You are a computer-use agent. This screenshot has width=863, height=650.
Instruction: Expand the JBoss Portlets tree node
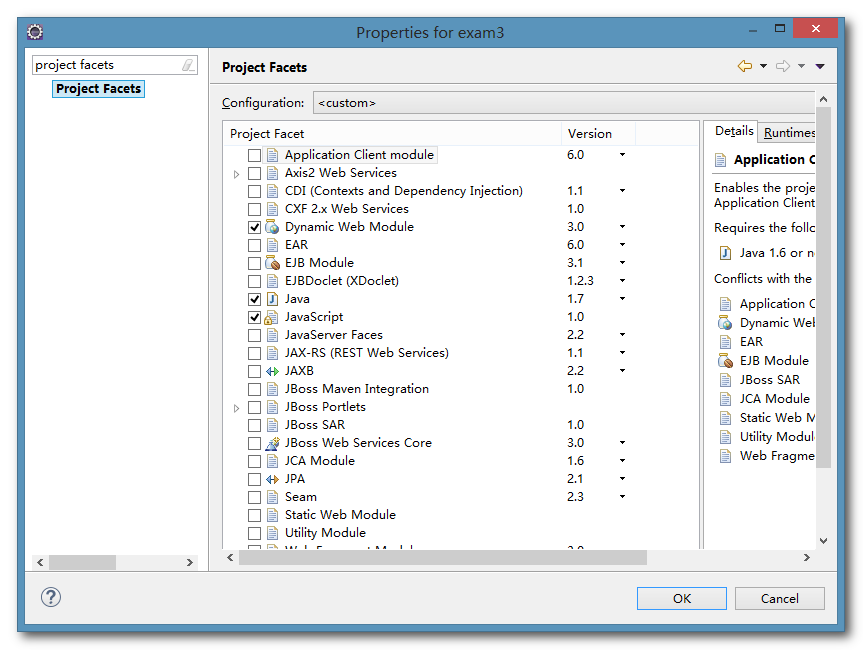point(236,408)
